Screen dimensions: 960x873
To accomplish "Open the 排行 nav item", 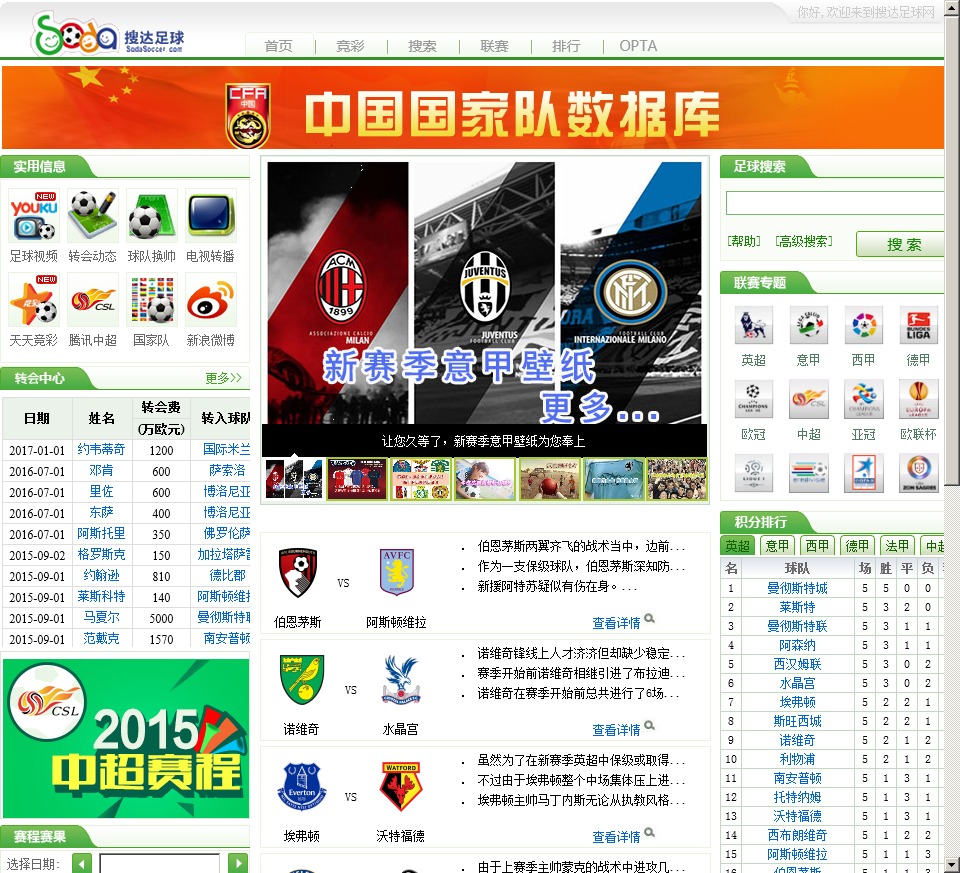I will click(566, 46).
